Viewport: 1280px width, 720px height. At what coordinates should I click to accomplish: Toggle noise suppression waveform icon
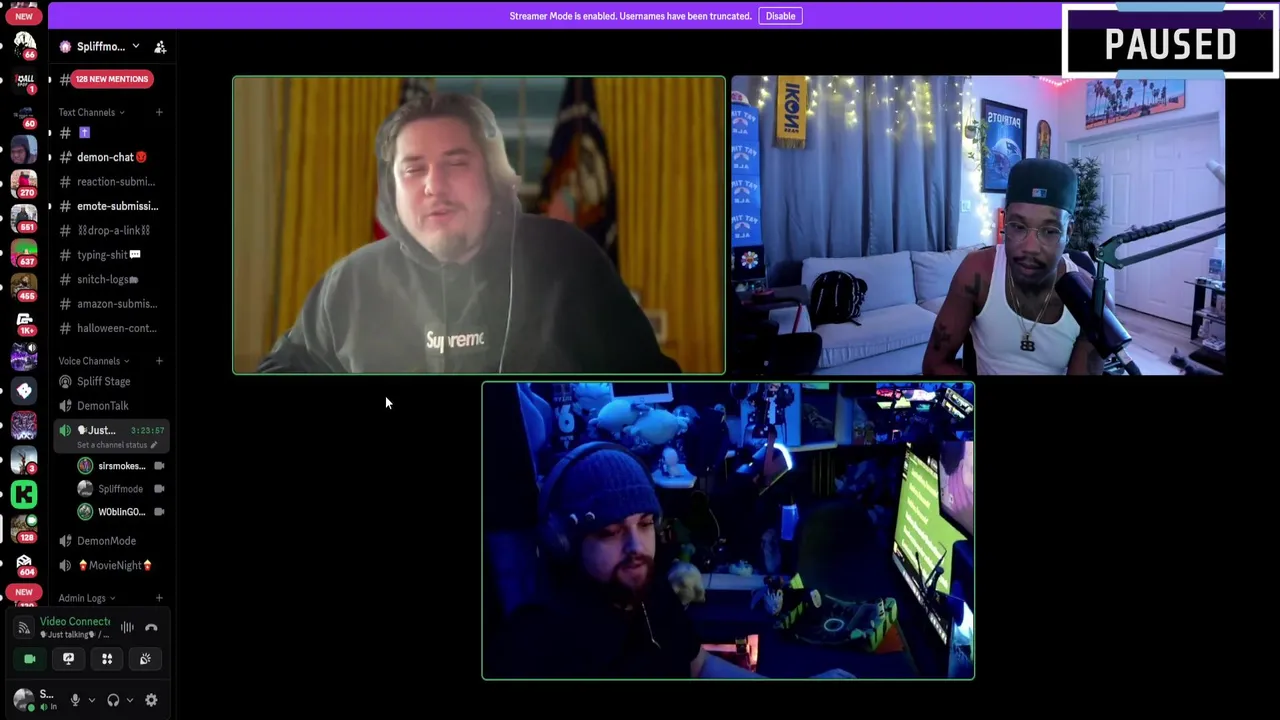pyautogui.click(x=127, y=628)
